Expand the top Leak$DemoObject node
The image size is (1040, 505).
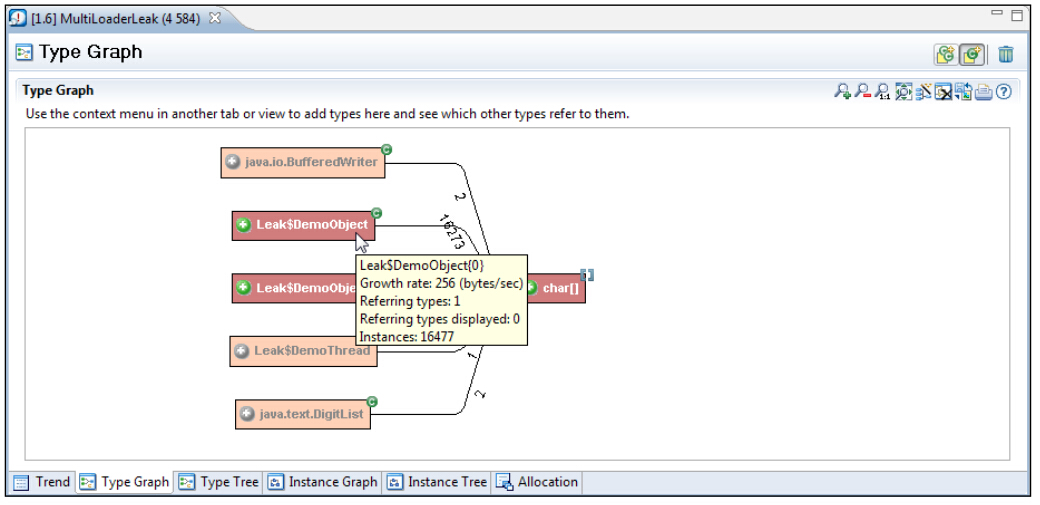[243, 225]
